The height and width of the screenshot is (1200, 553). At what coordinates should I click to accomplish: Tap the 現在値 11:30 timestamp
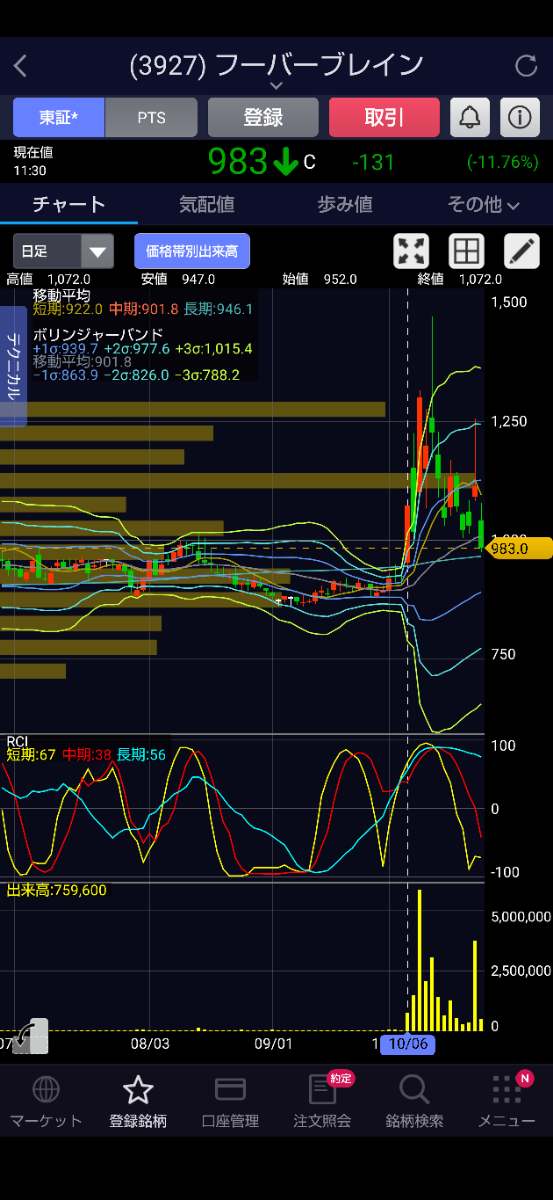(x=33, y=161)
